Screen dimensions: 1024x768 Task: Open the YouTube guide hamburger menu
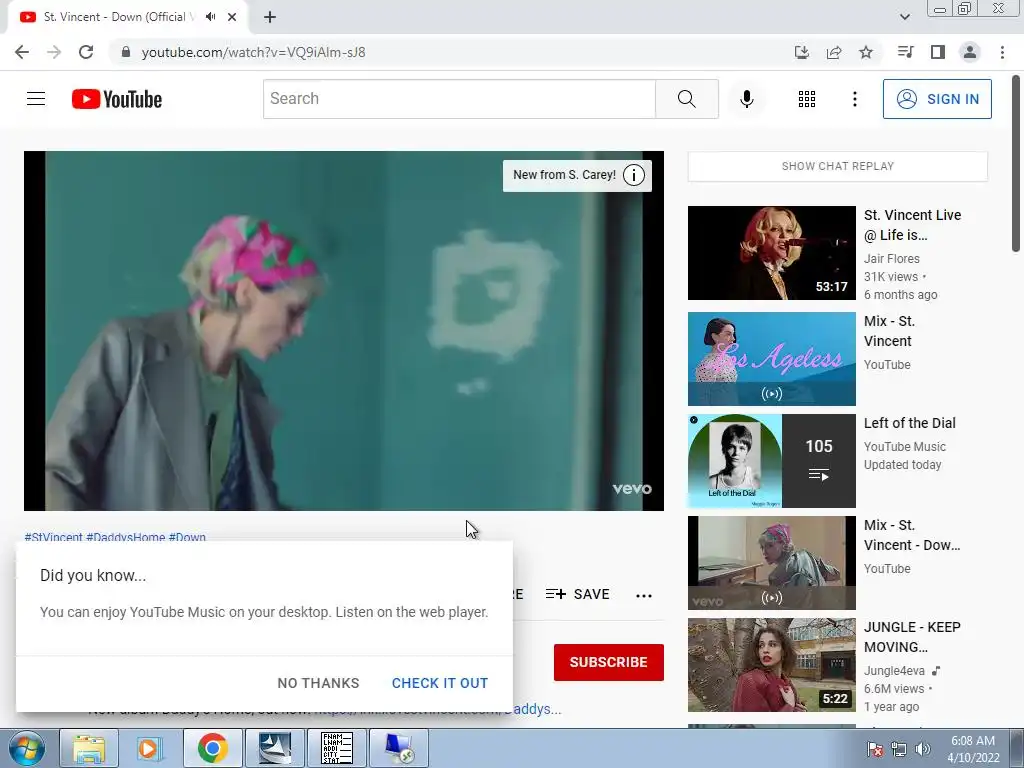click(x=36, y=99)
